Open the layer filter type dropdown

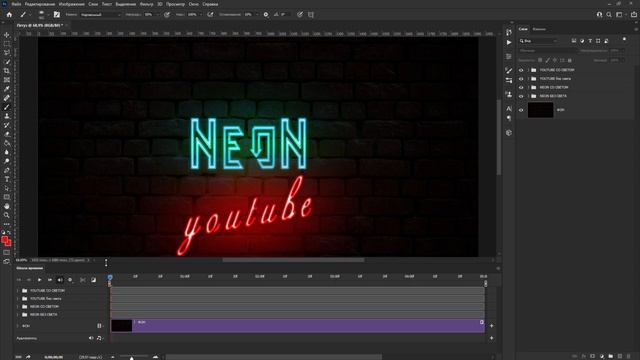(538, 41)
